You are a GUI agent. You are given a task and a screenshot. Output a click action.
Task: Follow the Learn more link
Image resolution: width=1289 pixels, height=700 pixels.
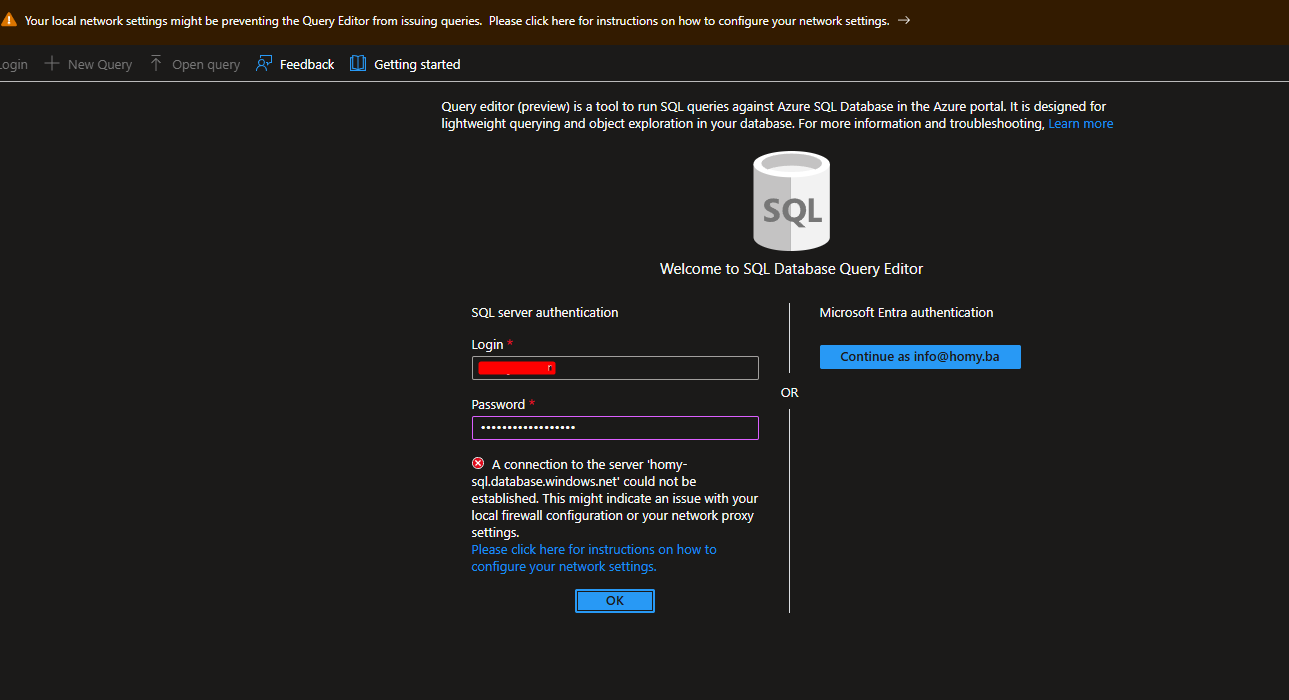click(x=1081, y=124)
